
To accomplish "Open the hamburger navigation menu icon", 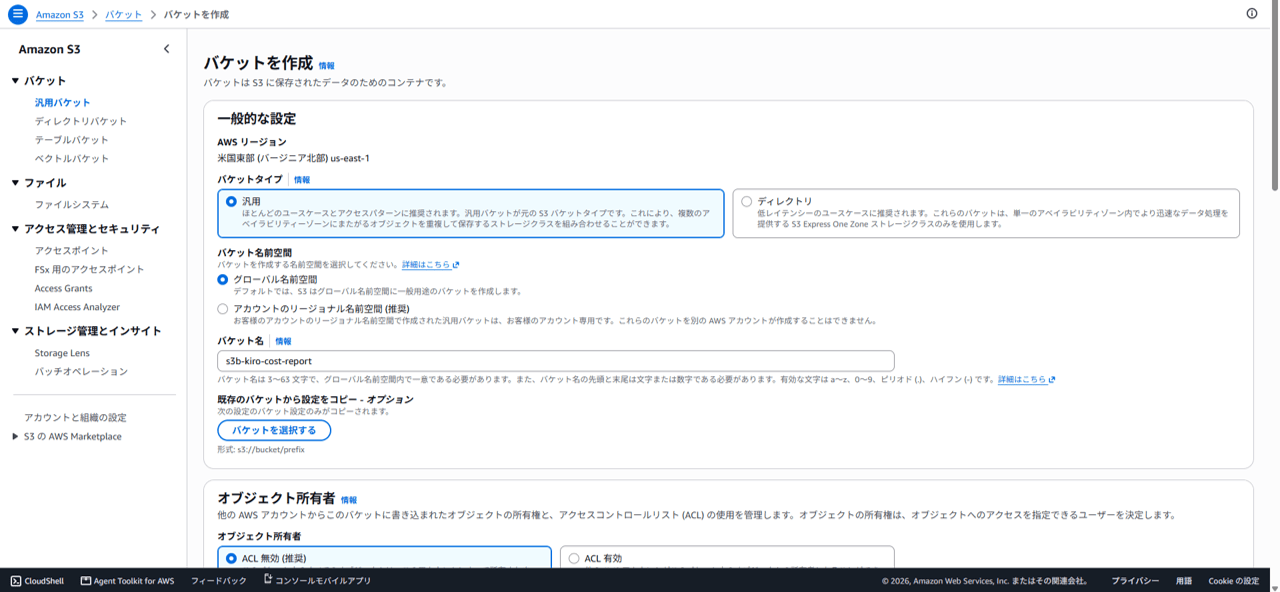I will pos(17,14).
